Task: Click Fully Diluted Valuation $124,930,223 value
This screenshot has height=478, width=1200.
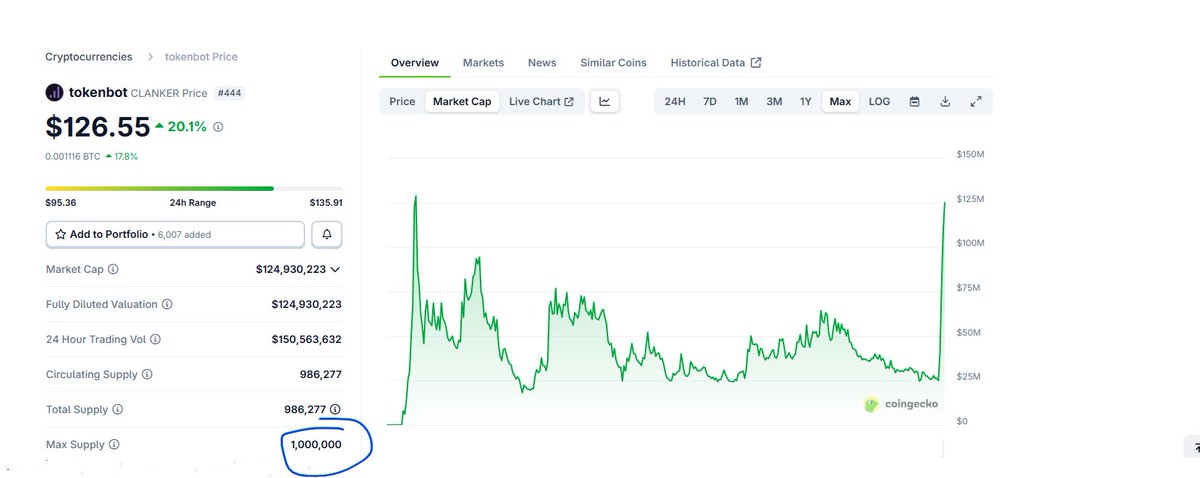Action: pyautogui.click(x=306, y=304)
